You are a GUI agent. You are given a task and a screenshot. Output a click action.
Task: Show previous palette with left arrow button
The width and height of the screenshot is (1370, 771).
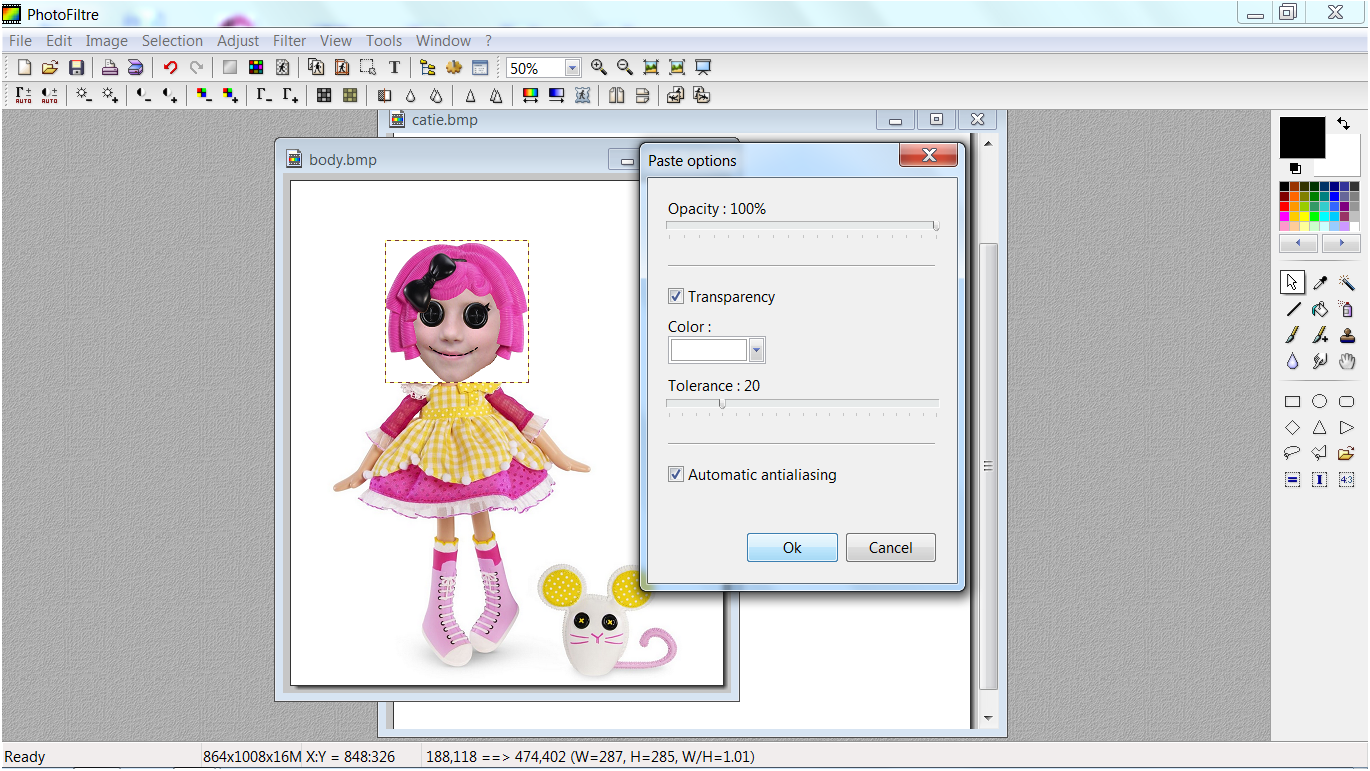tap(1298, 243)
